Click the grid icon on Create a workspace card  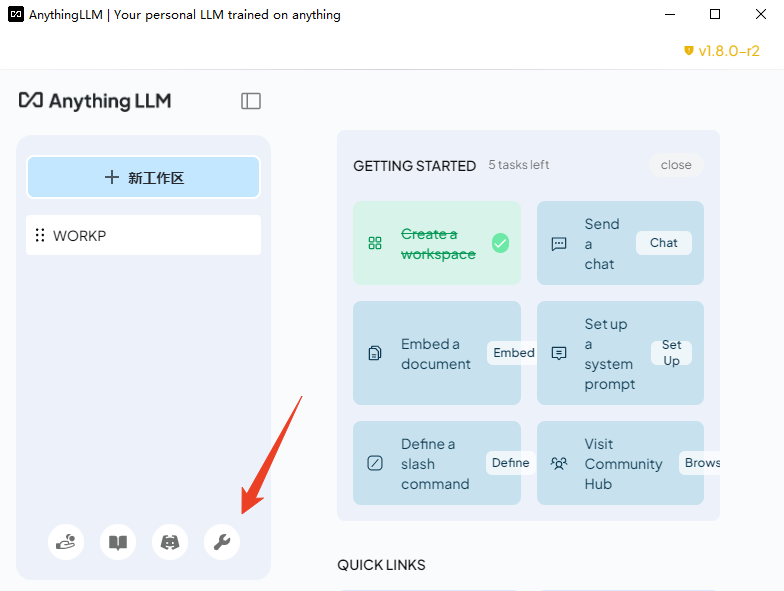(375, 244)
